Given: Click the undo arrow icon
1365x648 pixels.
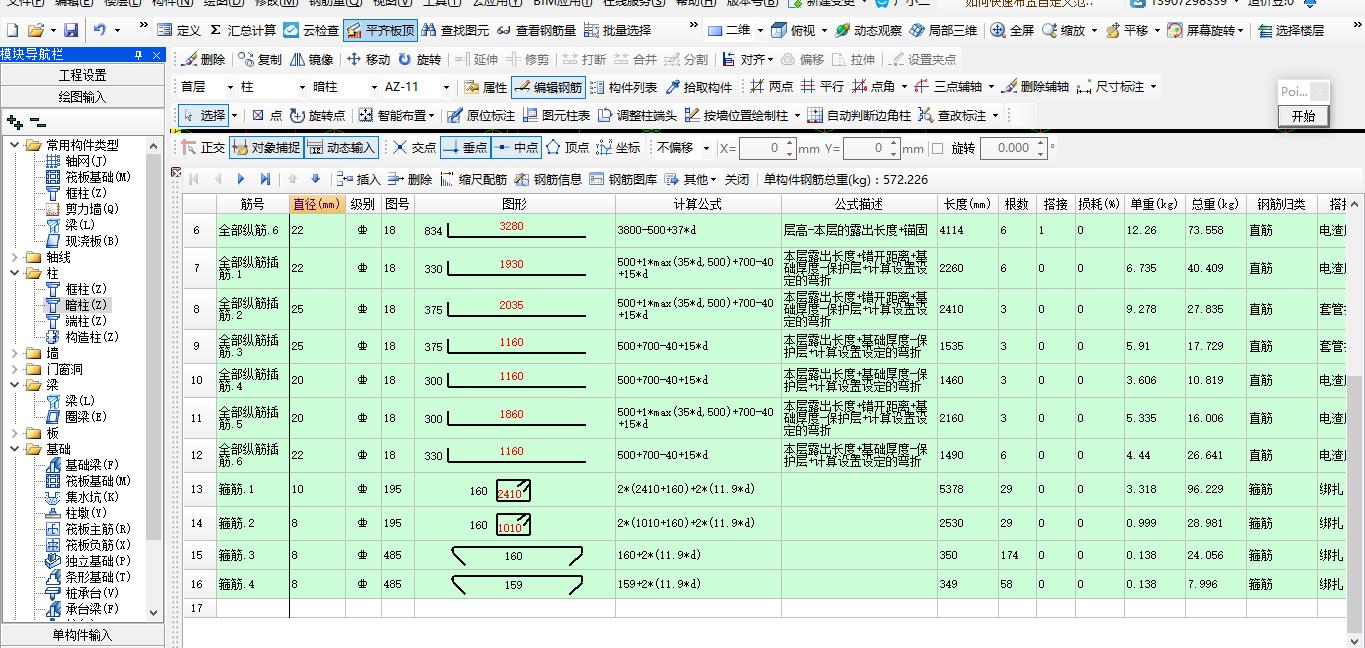Looking at the screenshot, I should (x=99, y=30).
